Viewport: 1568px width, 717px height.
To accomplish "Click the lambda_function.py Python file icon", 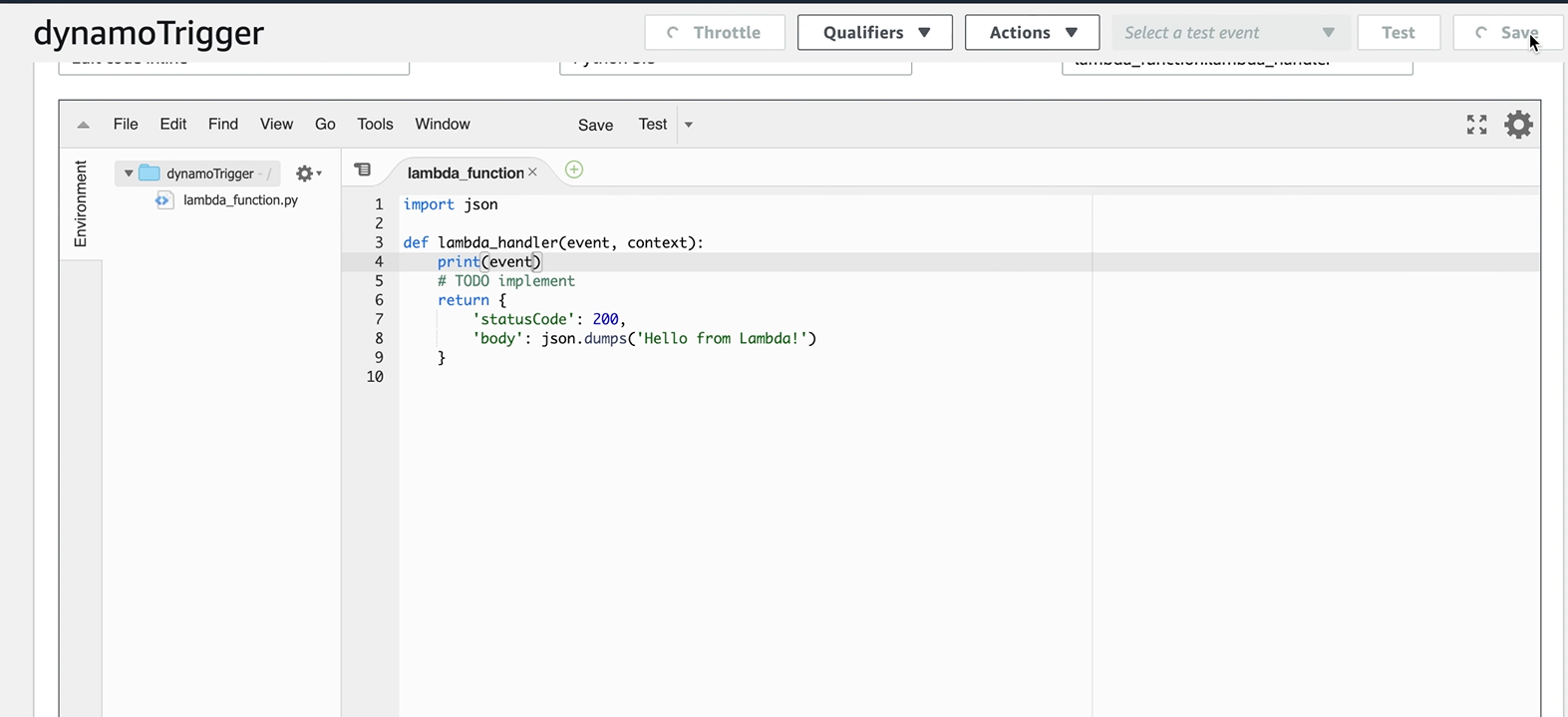I will 163,200.
